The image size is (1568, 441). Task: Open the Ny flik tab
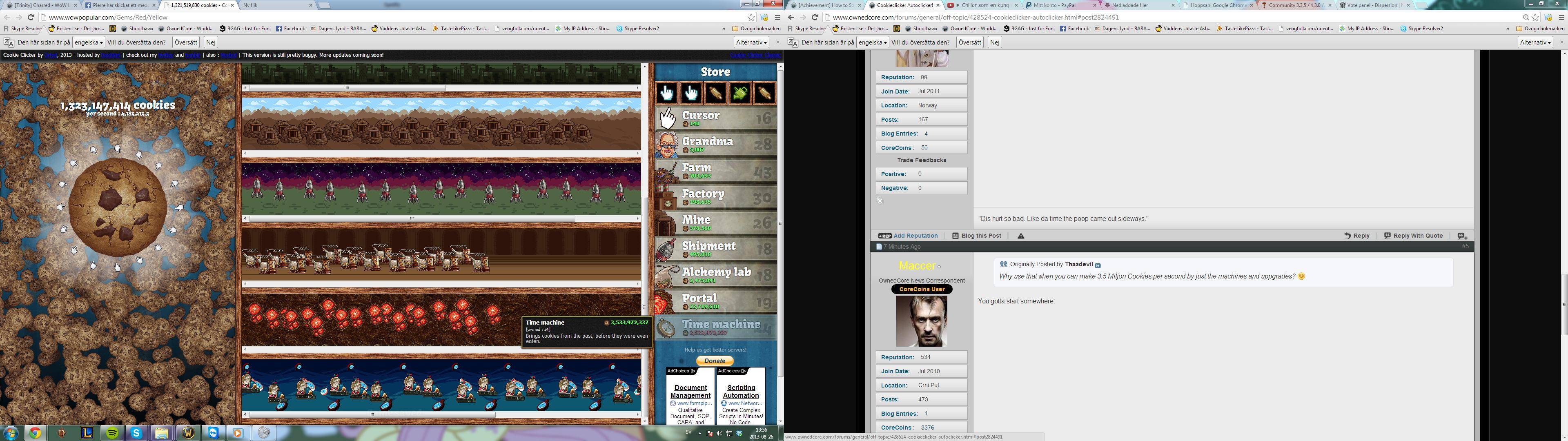click(x=277, y=5)
